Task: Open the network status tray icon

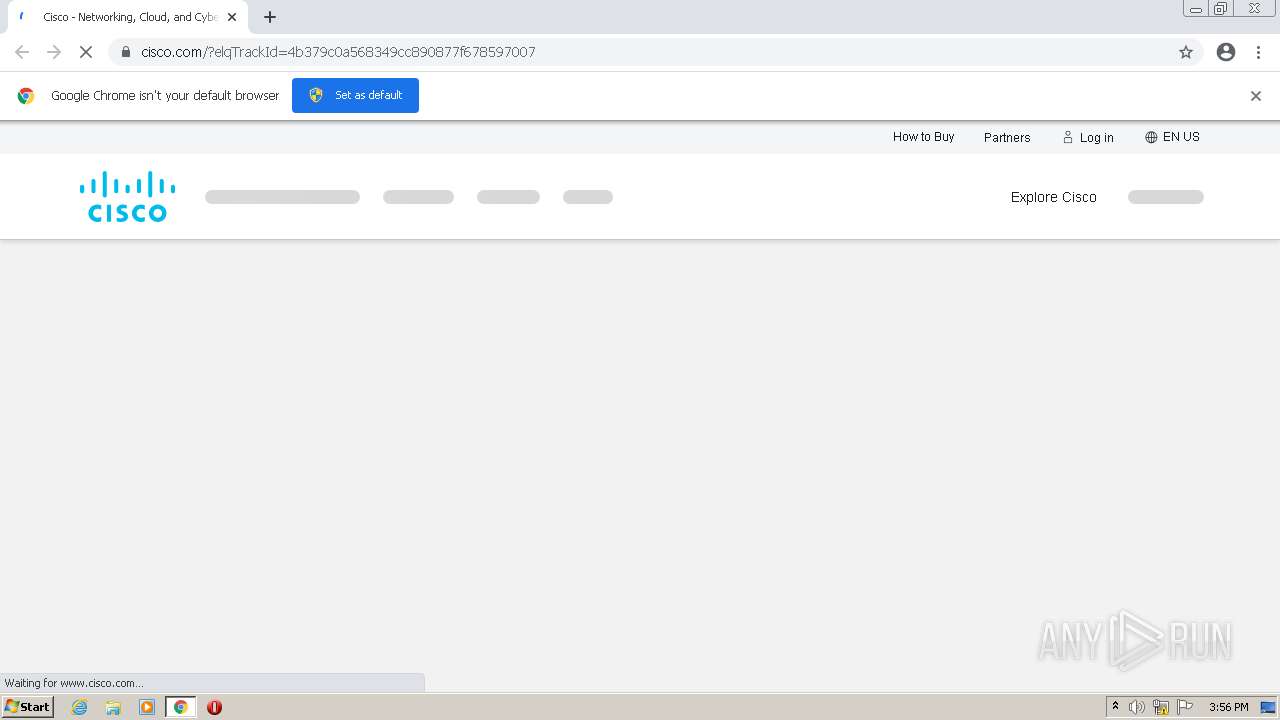Action: [x=1161, y=707]
